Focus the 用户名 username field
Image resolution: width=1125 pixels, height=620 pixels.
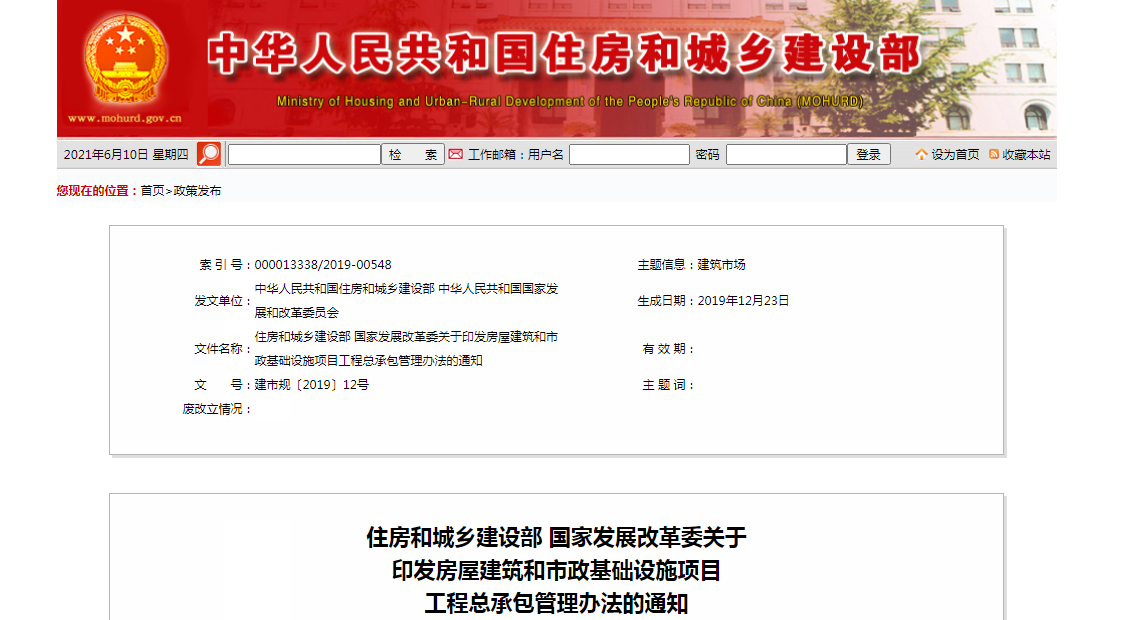tap(629, 154)
